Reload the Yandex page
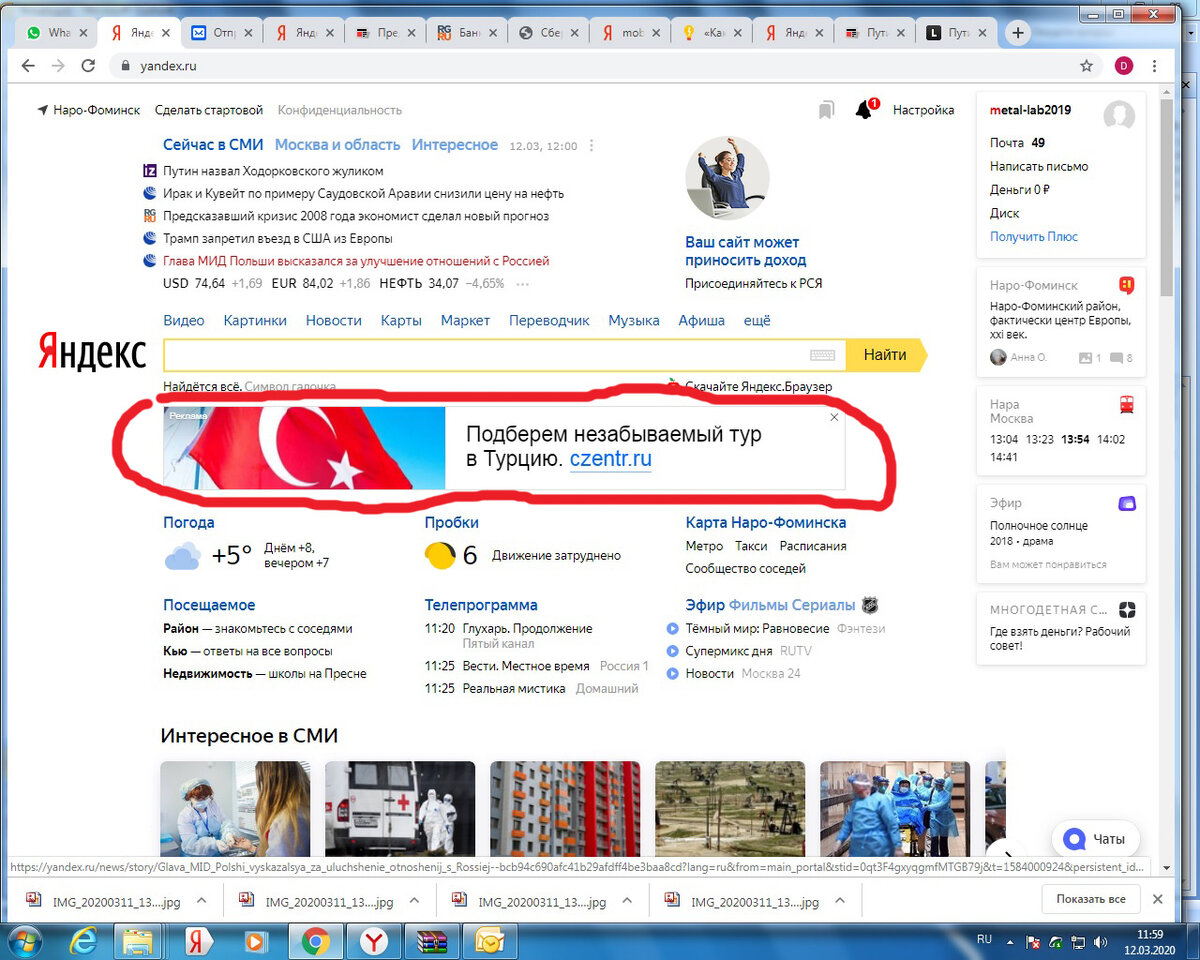 (88, 66)
